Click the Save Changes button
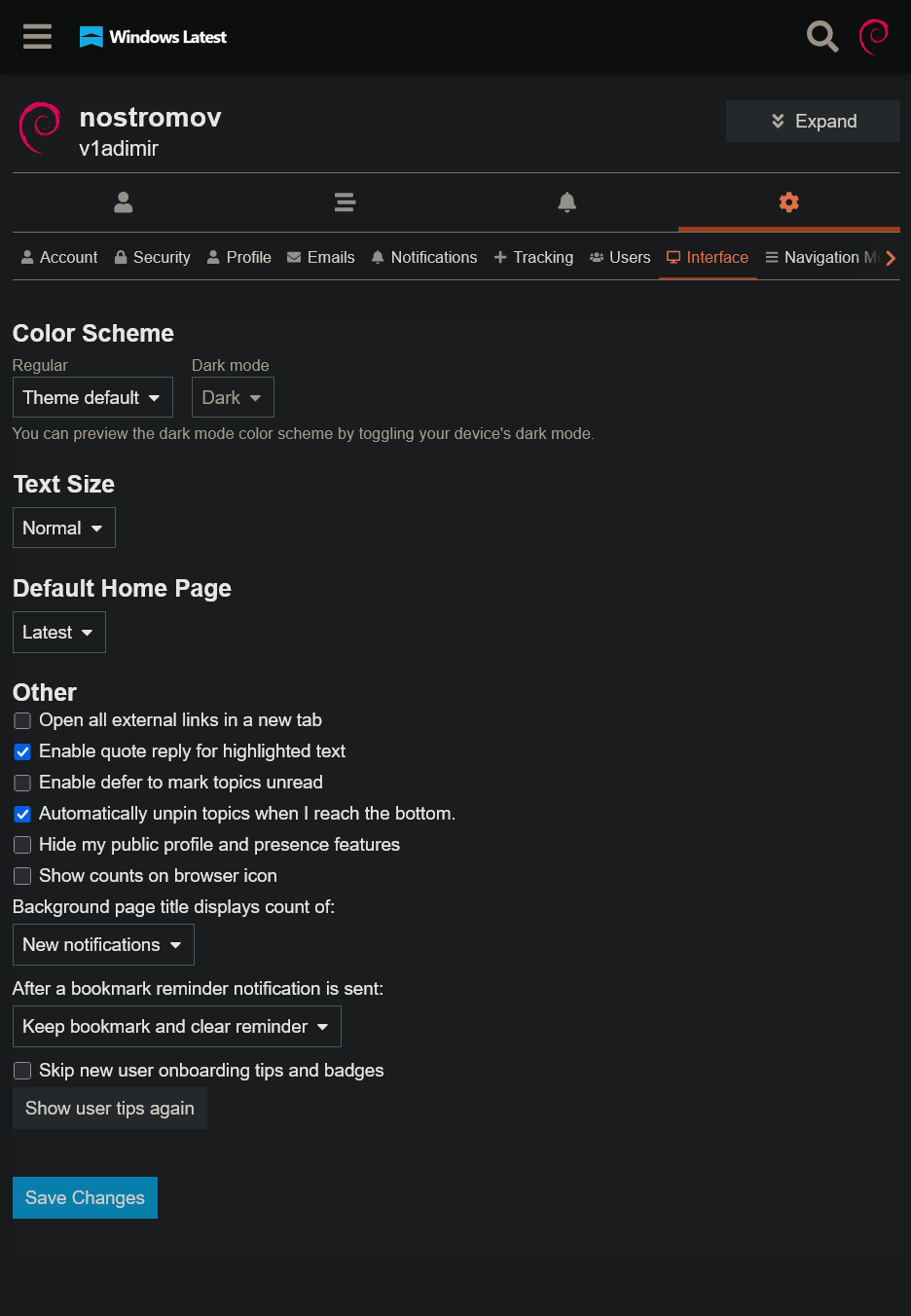Image resolution: width=911 pixels, height=1316 pixels. [x=85, y=1198]
